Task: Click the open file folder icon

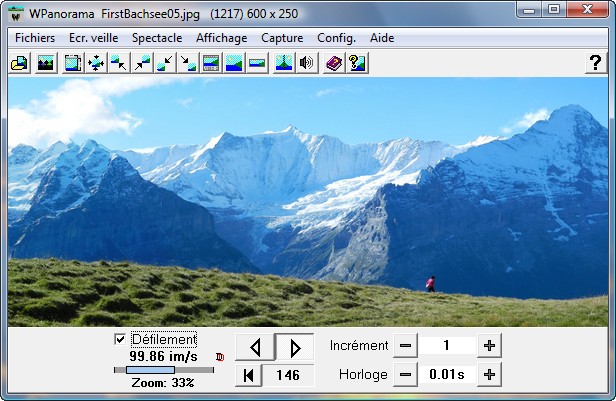Action: 18,64
